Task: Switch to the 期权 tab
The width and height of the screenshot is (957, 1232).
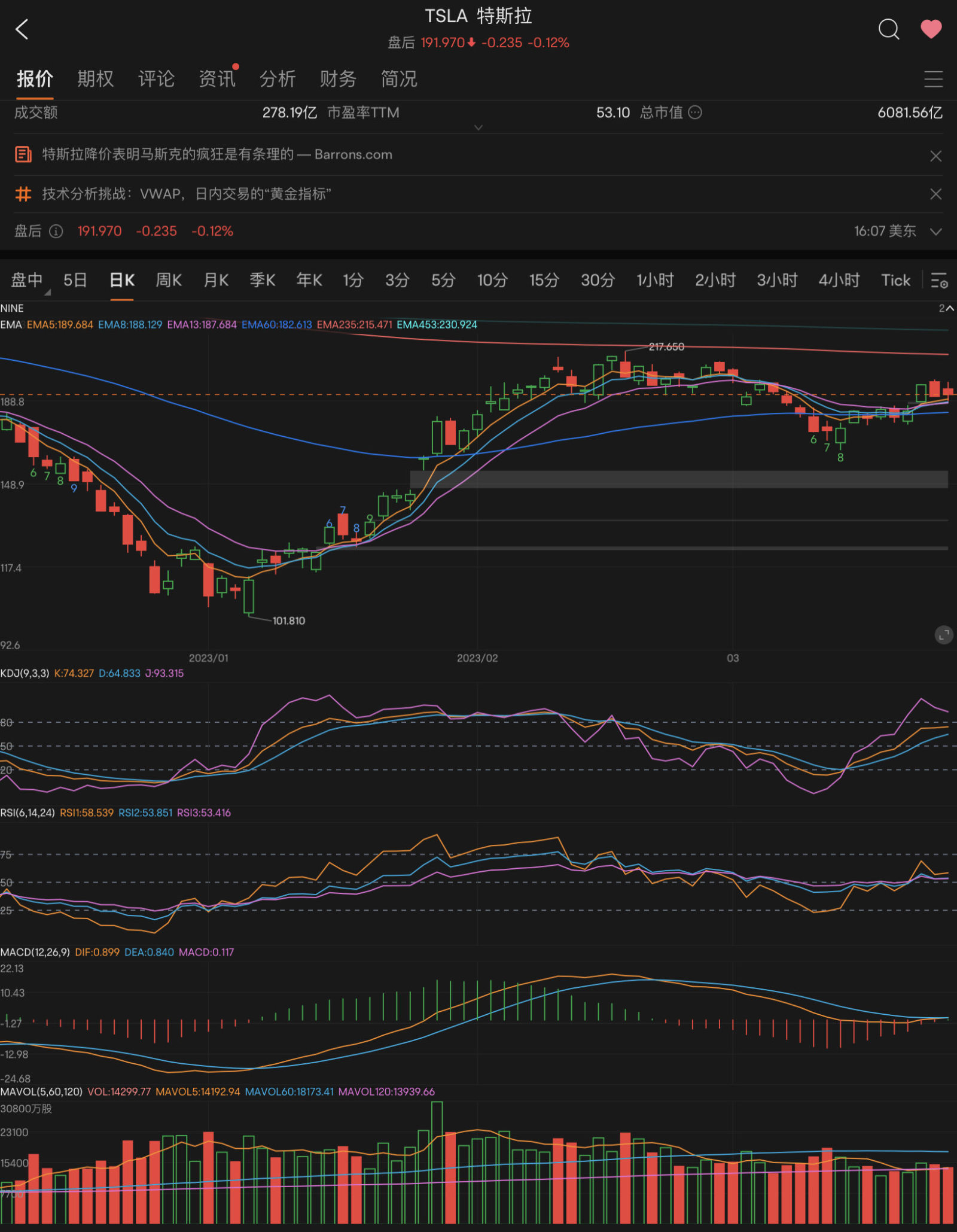Action: 95,79
